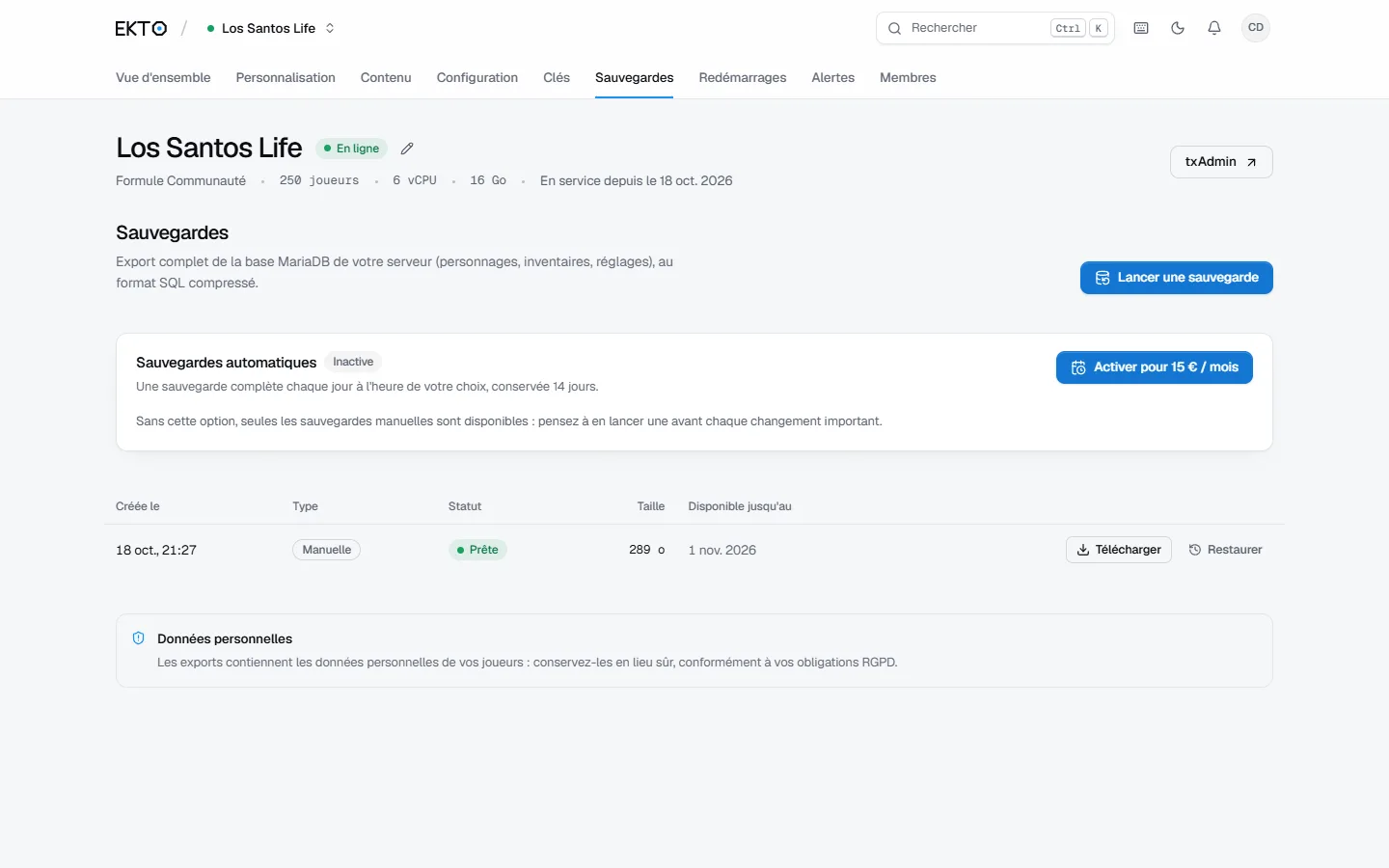Image resolution: width=1389 pixels, height=868 pixels.
Task: Select the Configuration tab
Action: [477, 78]
